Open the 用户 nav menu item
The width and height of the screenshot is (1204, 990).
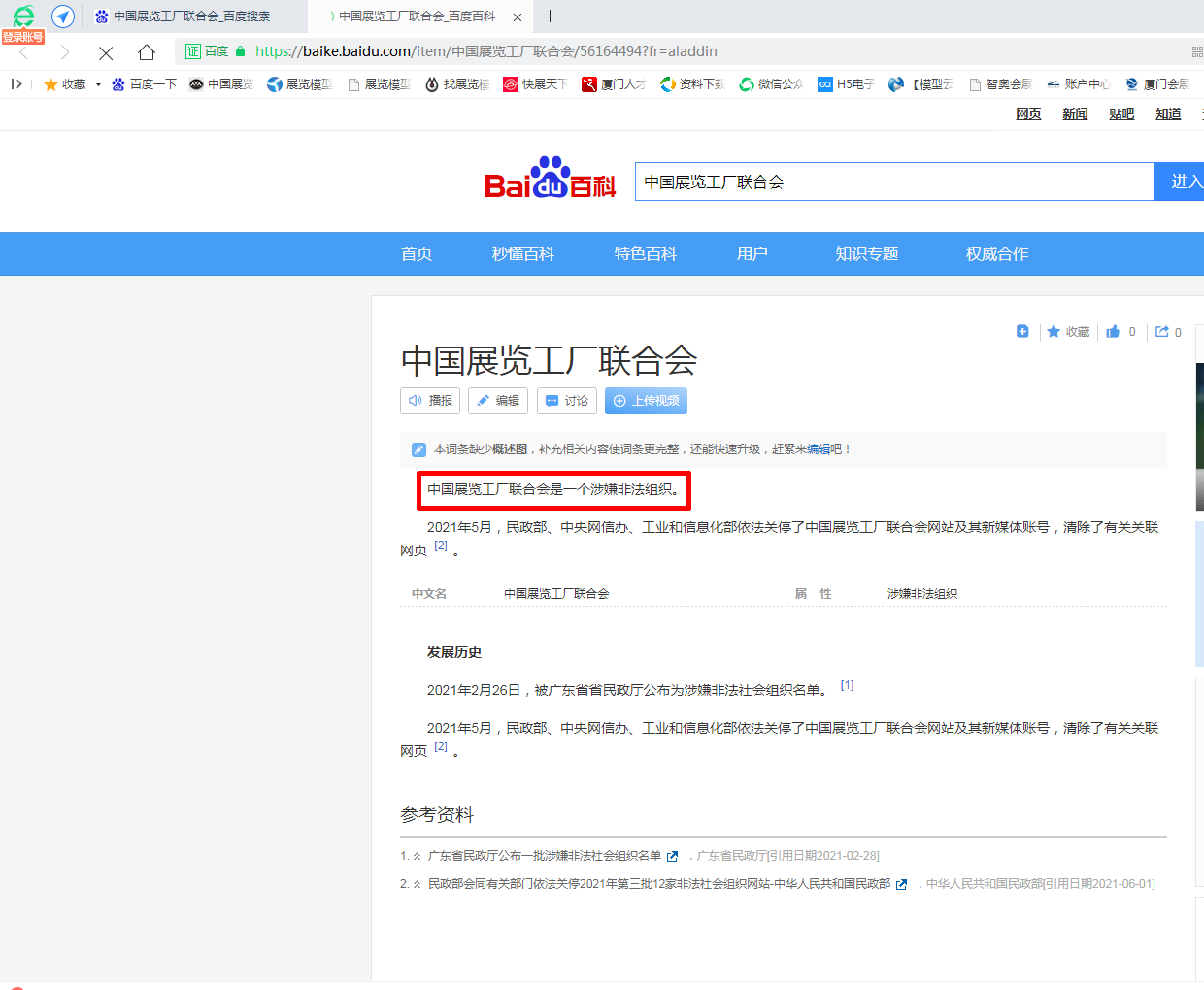click(752, 254)
